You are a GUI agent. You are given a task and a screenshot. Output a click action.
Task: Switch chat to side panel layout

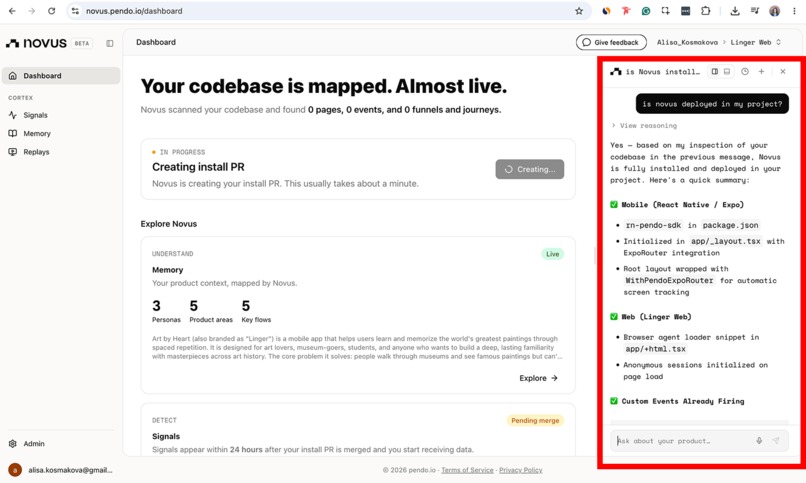click(x=715, y=71)
